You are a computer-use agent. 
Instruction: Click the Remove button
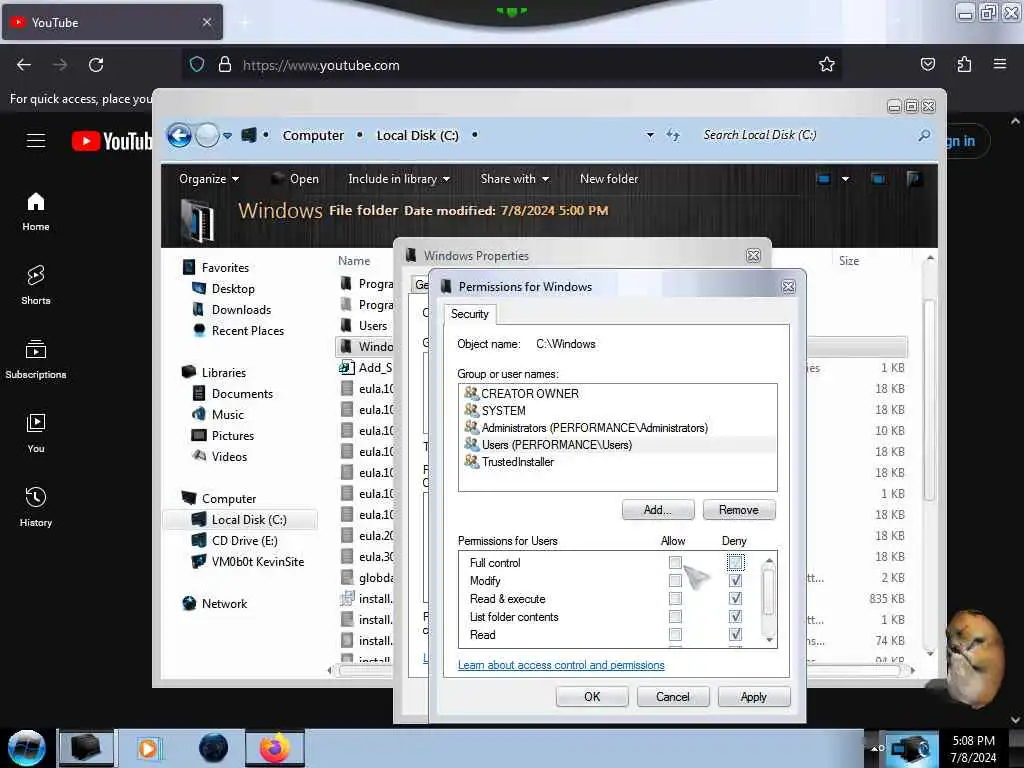(x=739, y=510)
